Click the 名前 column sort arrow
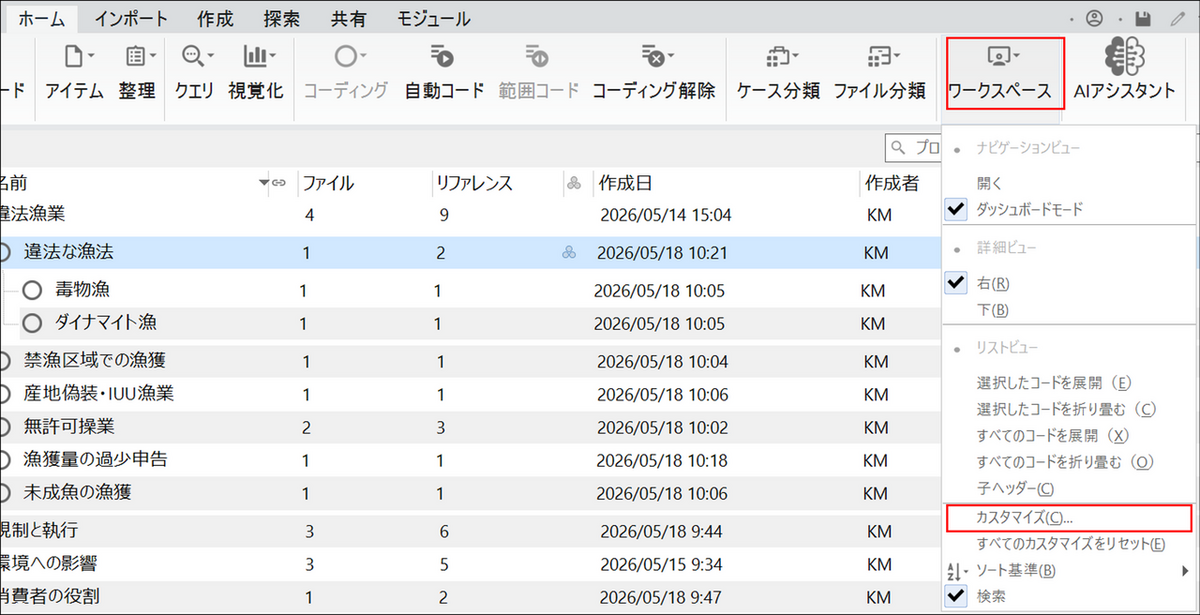 (264, 183)
